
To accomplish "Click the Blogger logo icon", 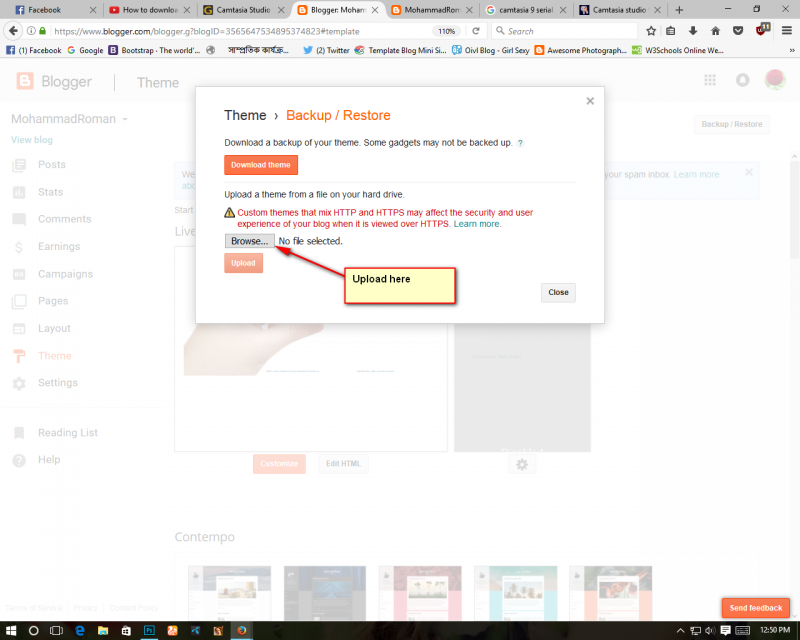I will pos(25,81).
